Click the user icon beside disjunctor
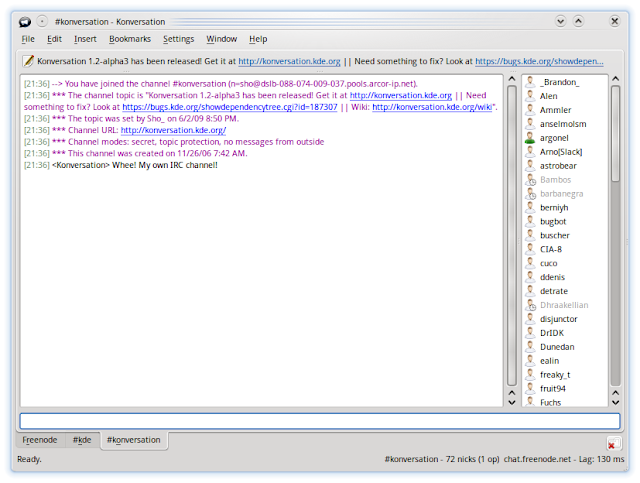The width and height of the screenshot is (640, 483). (x=530, y=319)
